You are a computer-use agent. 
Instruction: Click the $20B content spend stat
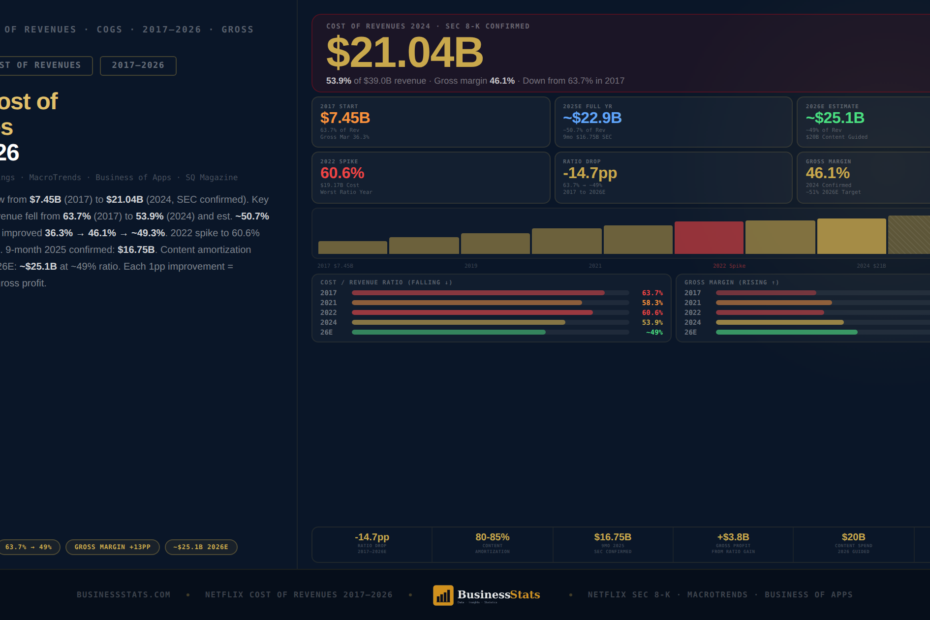pyautogui.click(x=853, y=543)
